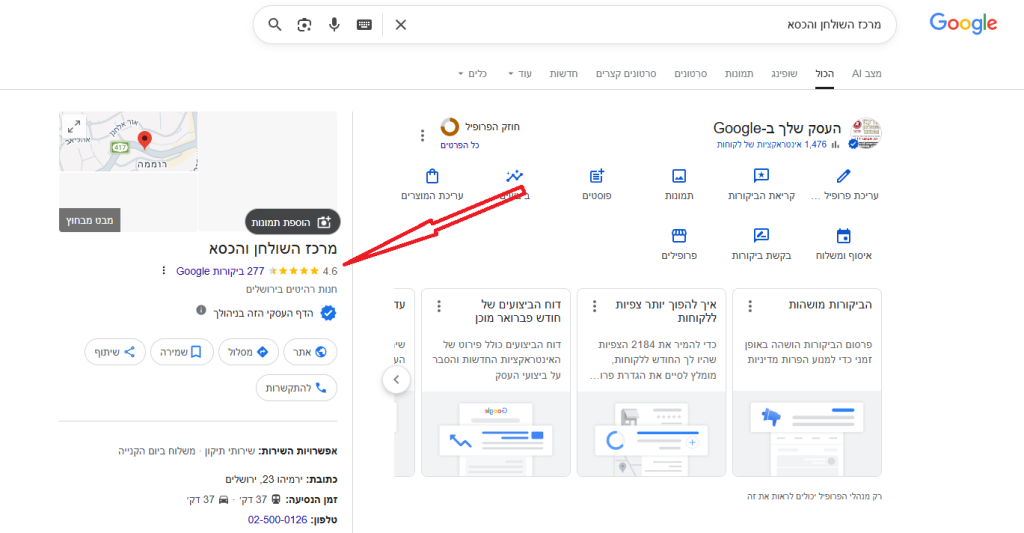Click the הוספת תמונות button
The image size is (1024, 533).
[x=293, y=222]
